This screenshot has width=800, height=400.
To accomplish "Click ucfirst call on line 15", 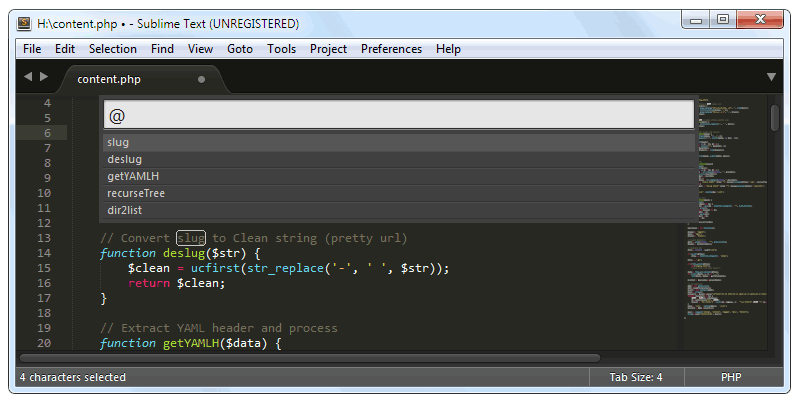I will (x=215, y=268).
